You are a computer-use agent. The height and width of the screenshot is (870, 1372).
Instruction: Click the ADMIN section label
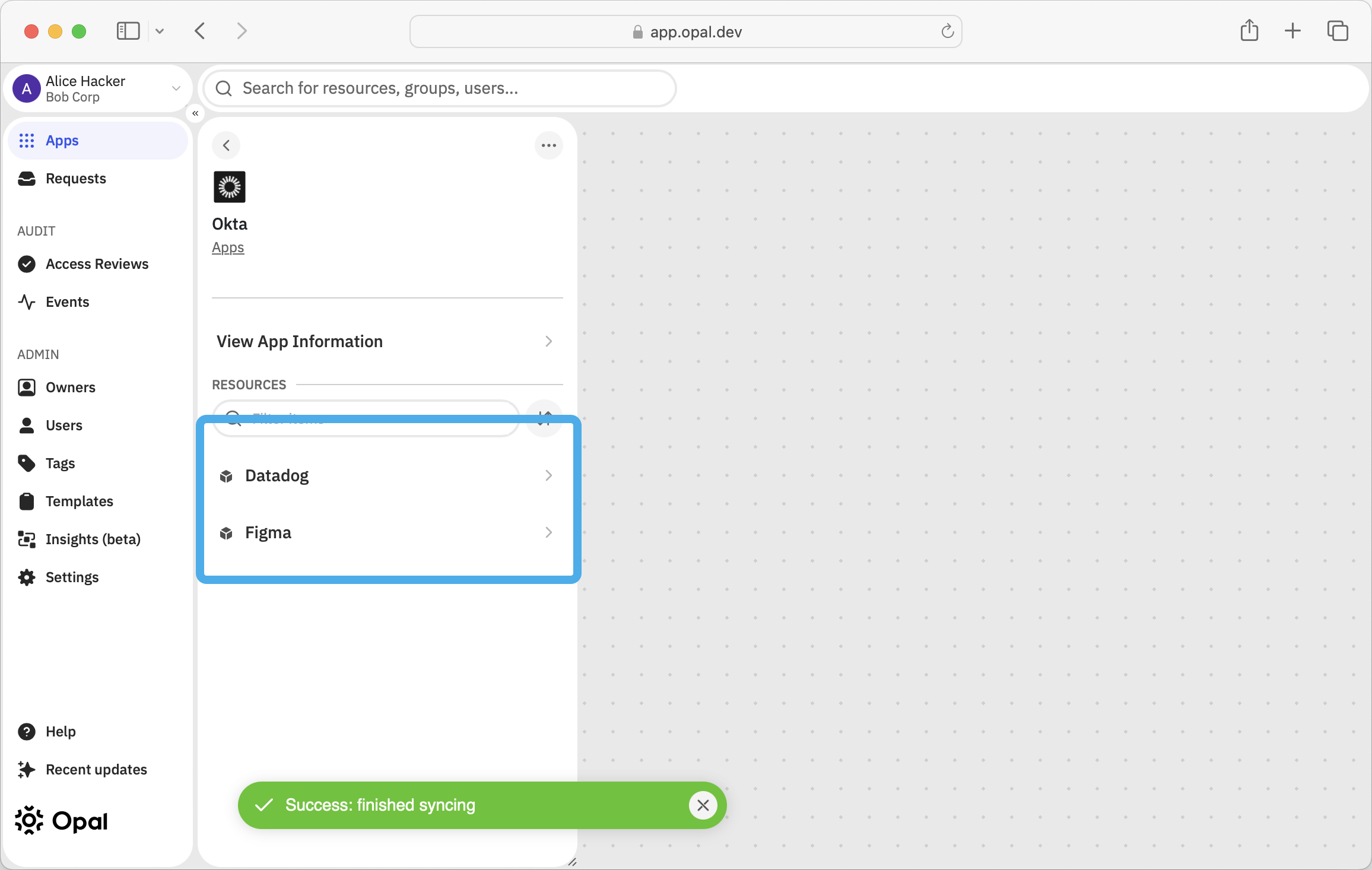(x=38, y=355)
